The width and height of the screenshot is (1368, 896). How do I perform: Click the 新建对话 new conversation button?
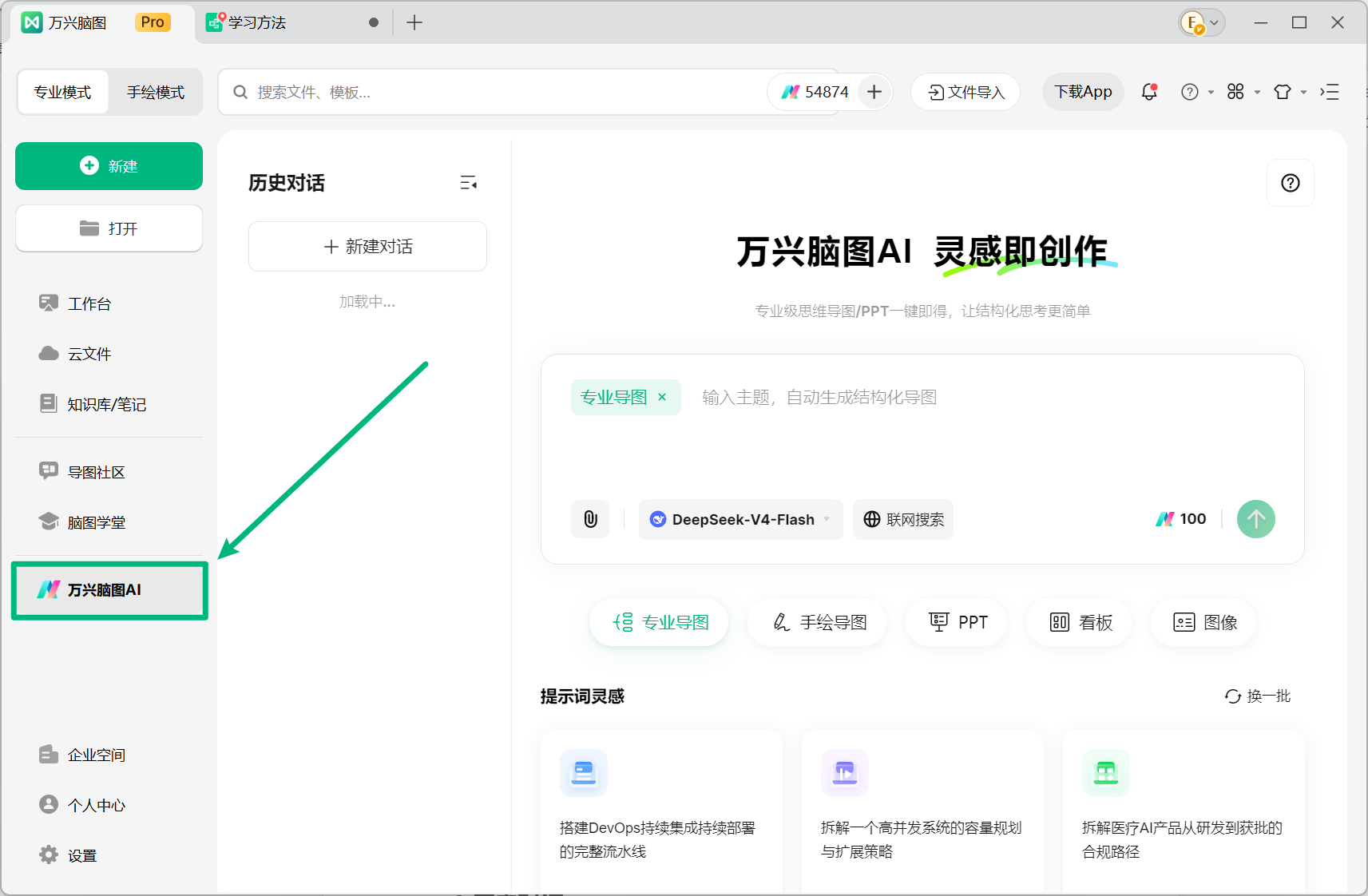[367, 247]
